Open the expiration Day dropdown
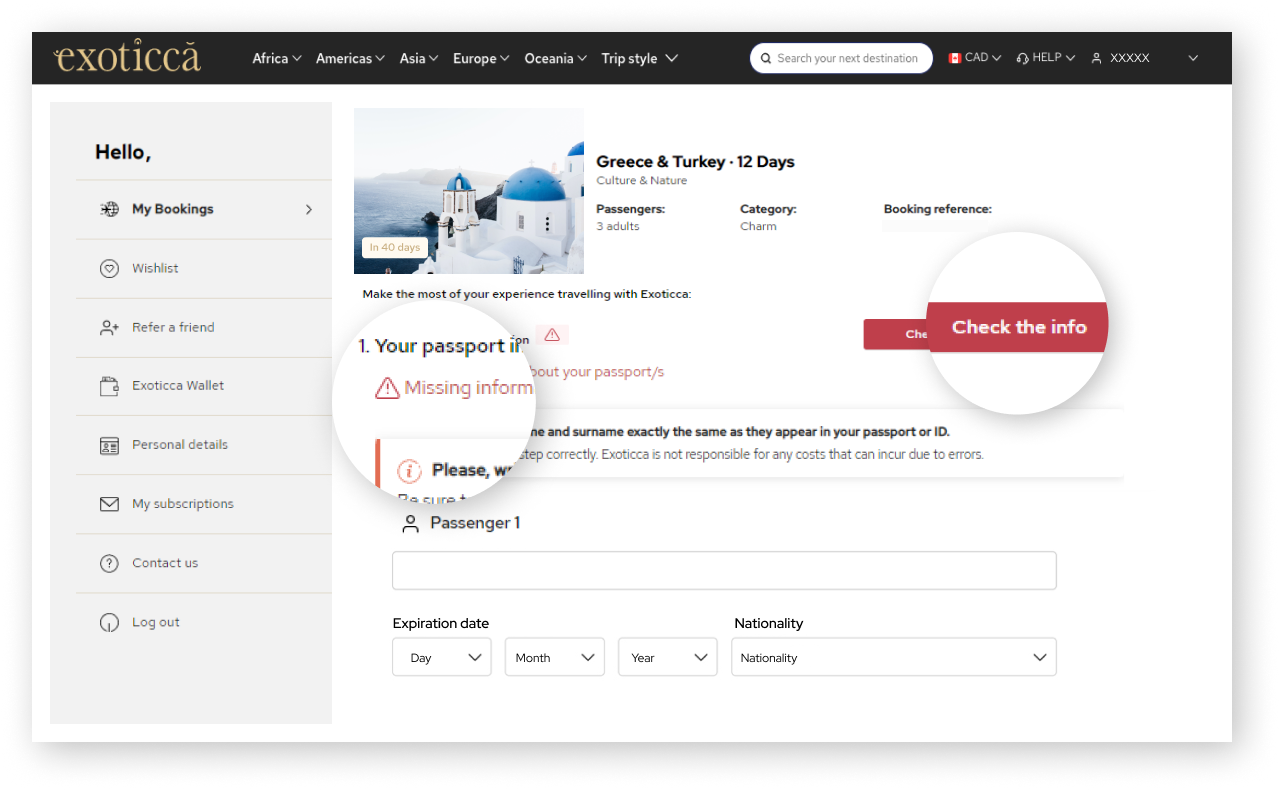 tap(442, 657)
